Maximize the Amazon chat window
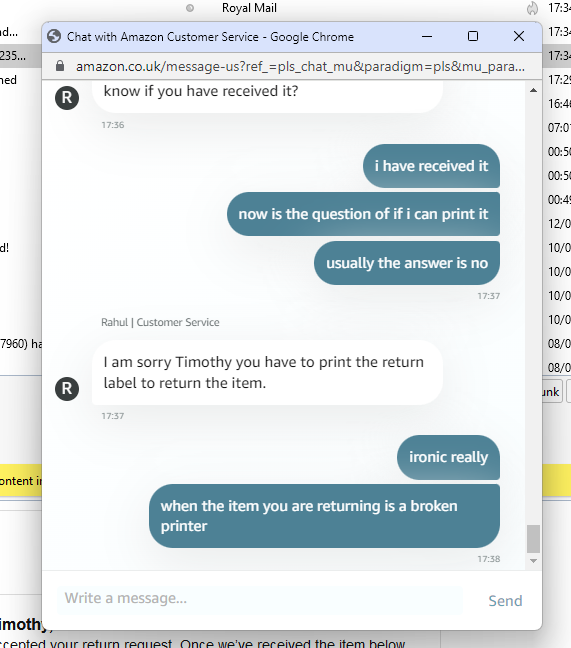 473,36
